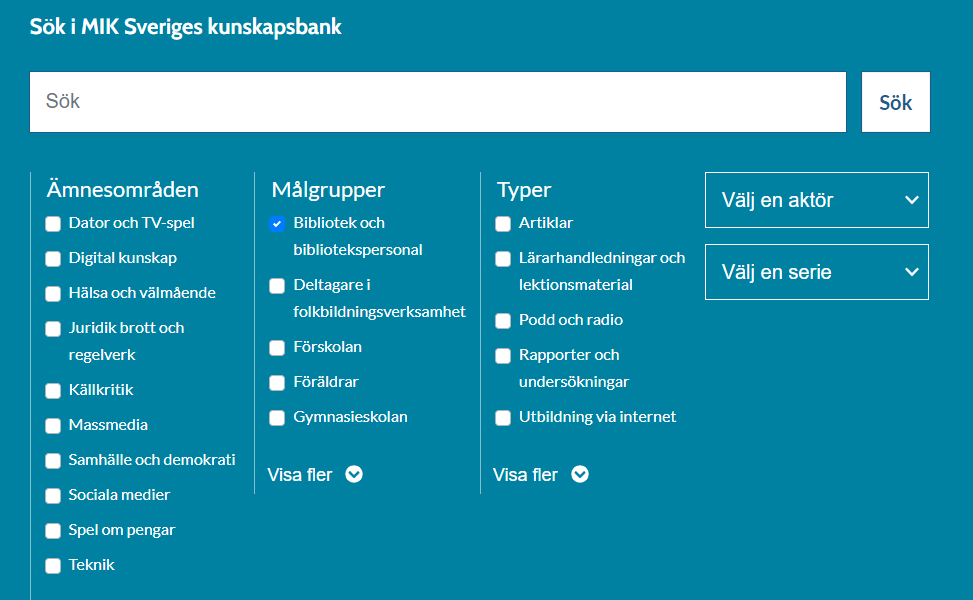Check the Teknik checkbox
Image resolution: width=973 pixels, height=600 pixels.
tap(53, 566)
